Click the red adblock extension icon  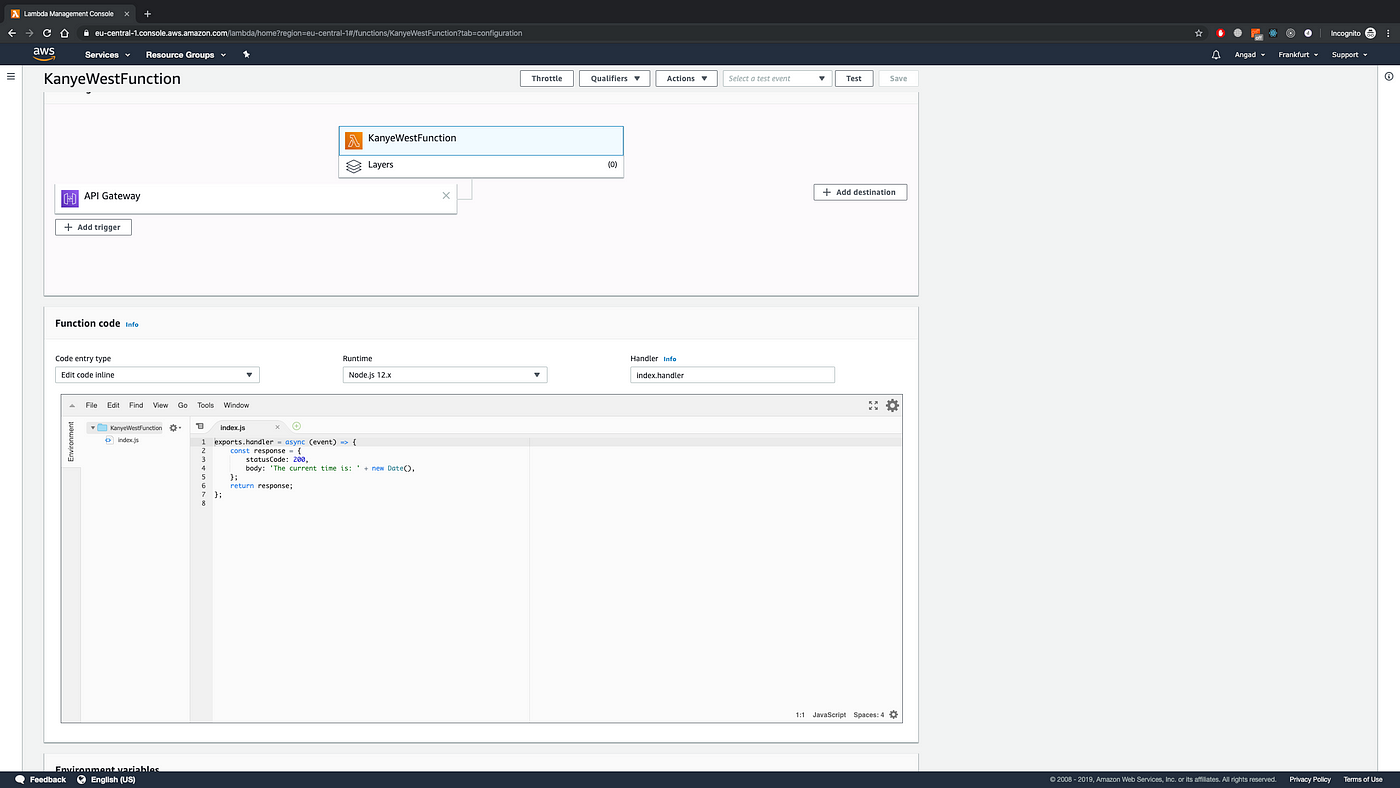coord(1220,33)
